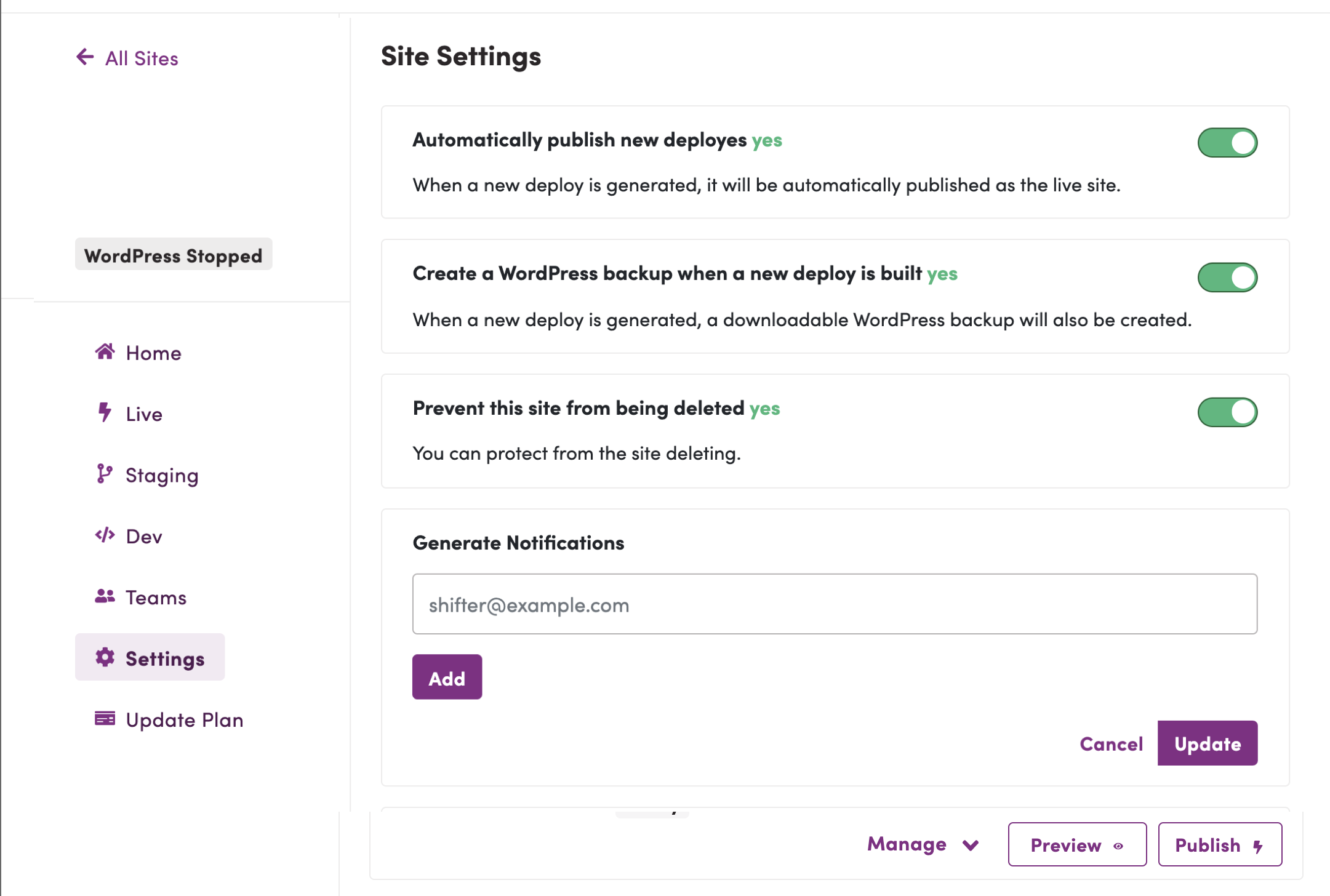Disable WordPress backup on deploy switch

[x=1227, y=278]
